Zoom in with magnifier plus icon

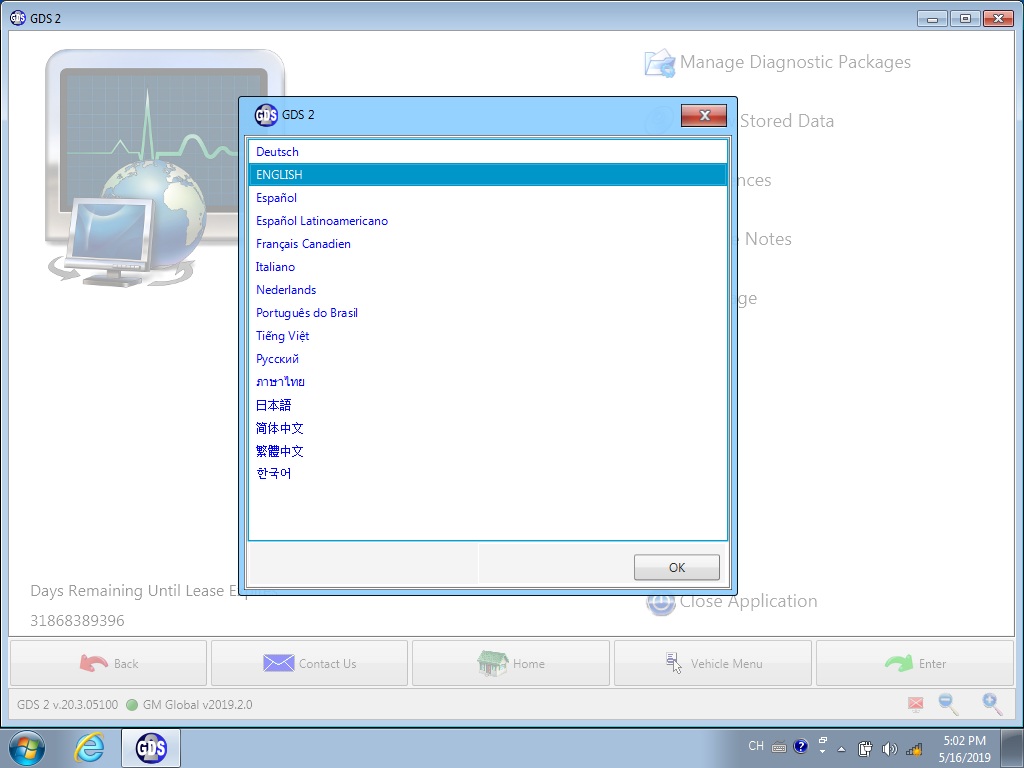[x=992, y=704]
